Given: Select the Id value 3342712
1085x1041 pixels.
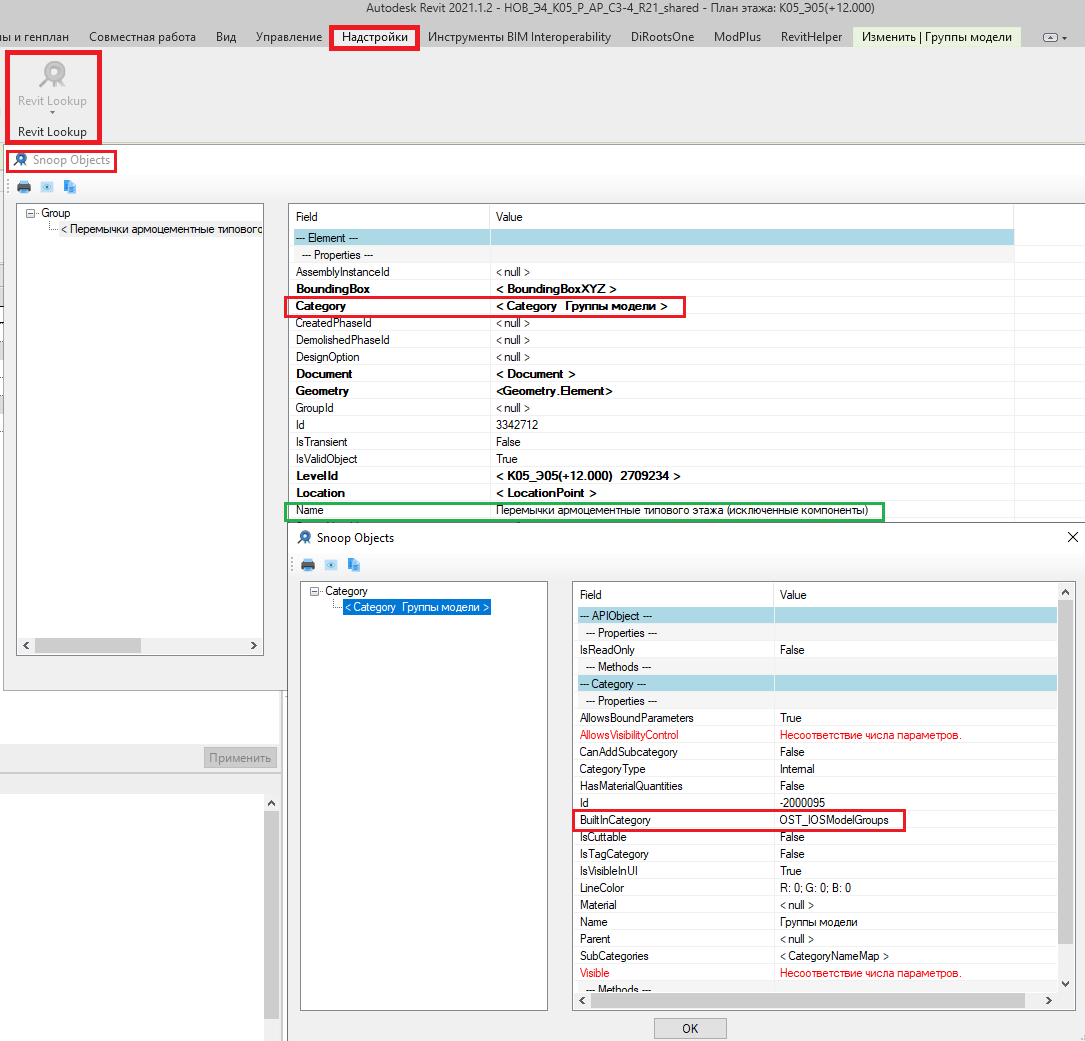Looking at the screenshot, I should pyautogui.click(x=517, y=425).
